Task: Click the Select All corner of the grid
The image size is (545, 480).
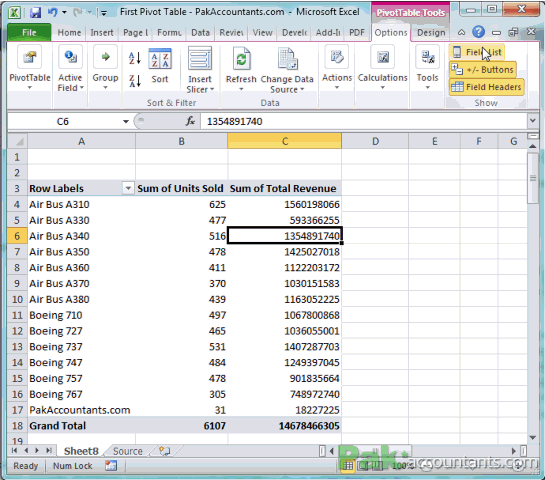Action: click(17, 141)
